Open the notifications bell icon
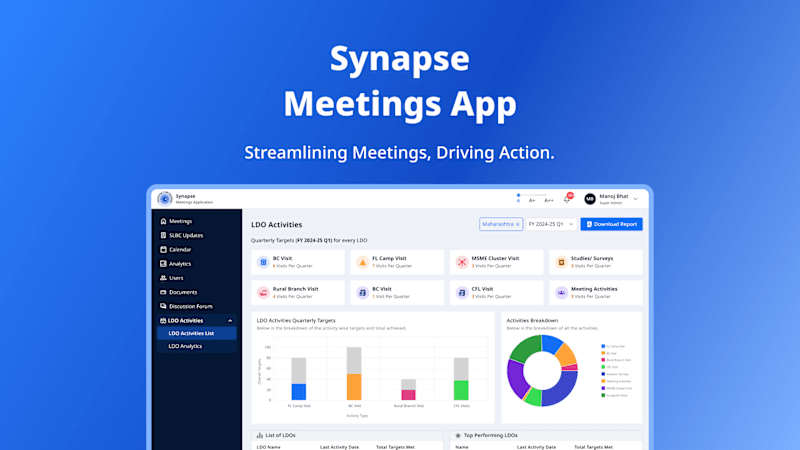800x450 pixels. coord(567,199)
